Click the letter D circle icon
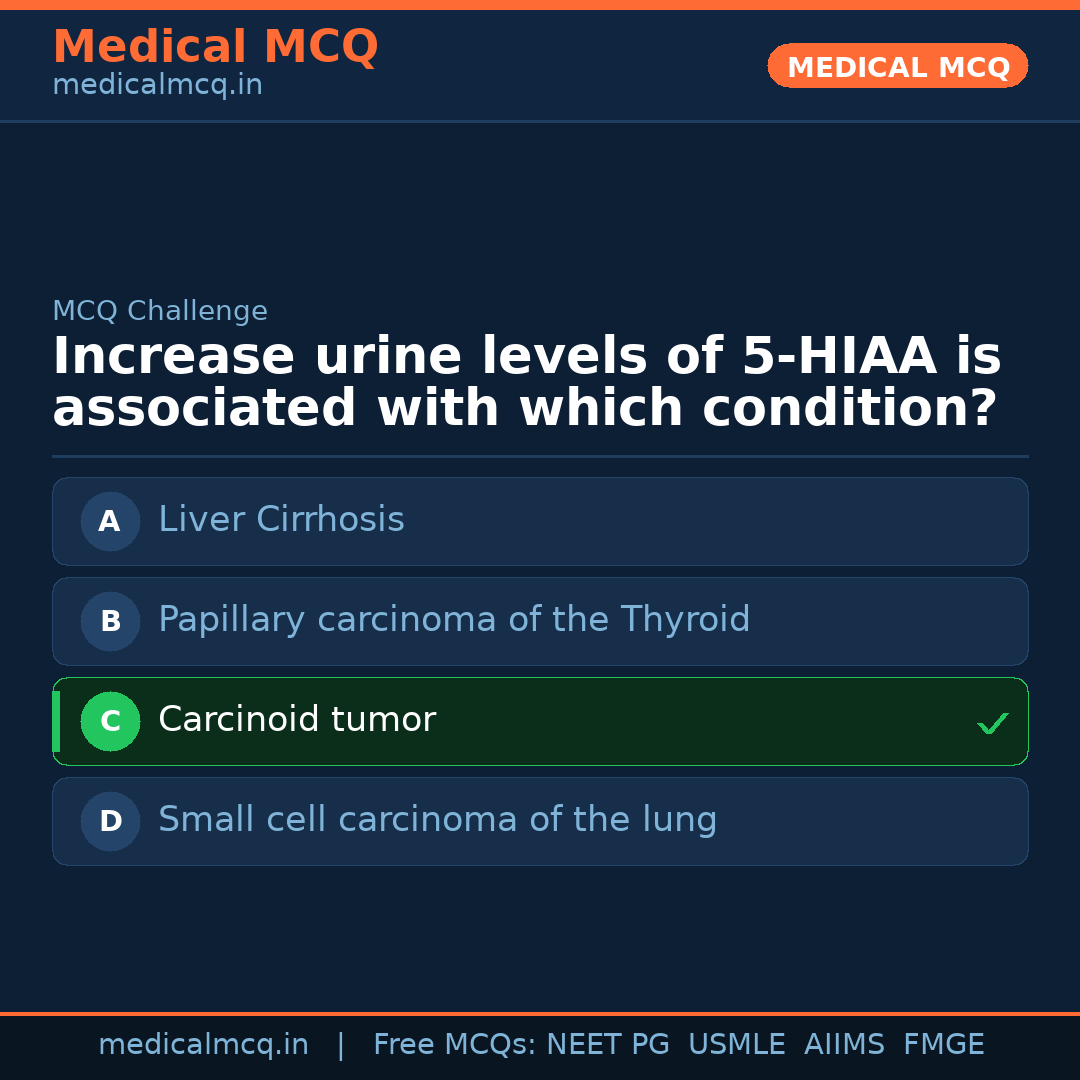 pos(110,821)
